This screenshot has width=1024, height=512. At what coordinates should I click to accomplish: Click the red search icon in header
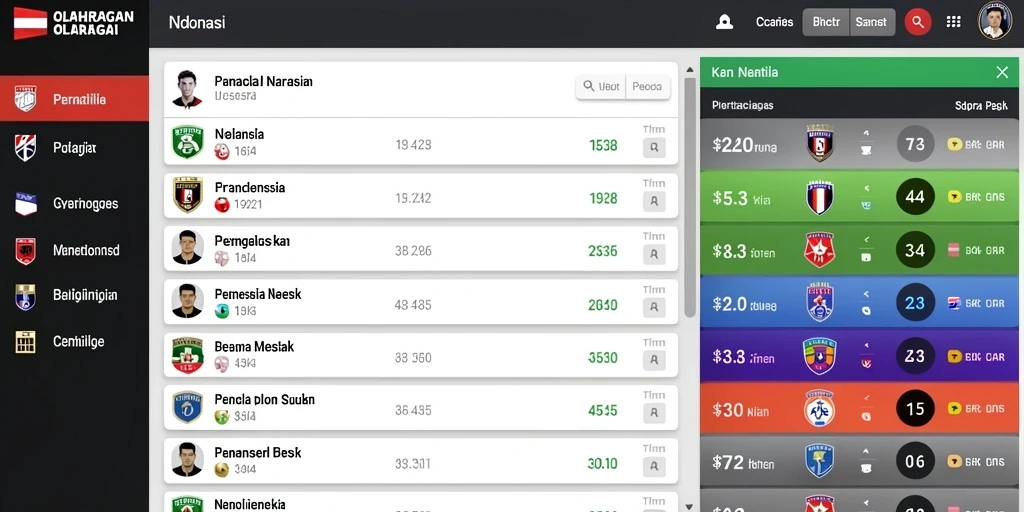click(918, 22)
